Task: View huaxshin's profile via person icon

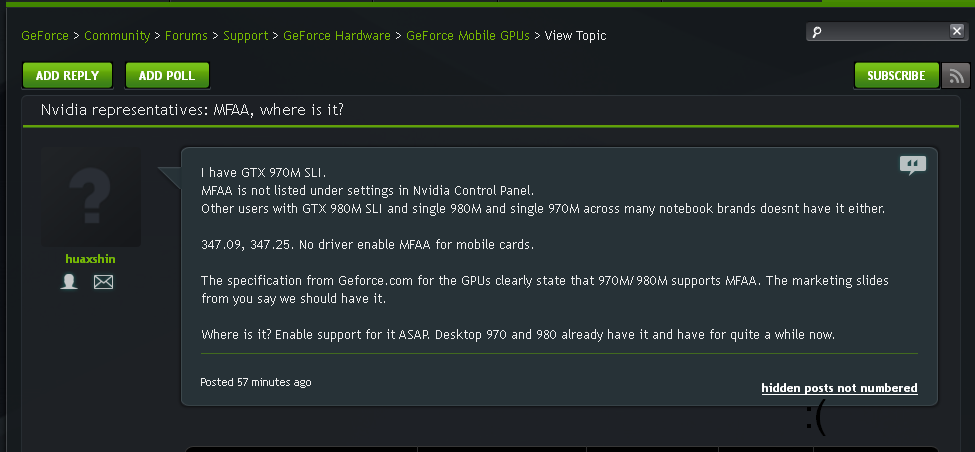Action: point(69,282)
